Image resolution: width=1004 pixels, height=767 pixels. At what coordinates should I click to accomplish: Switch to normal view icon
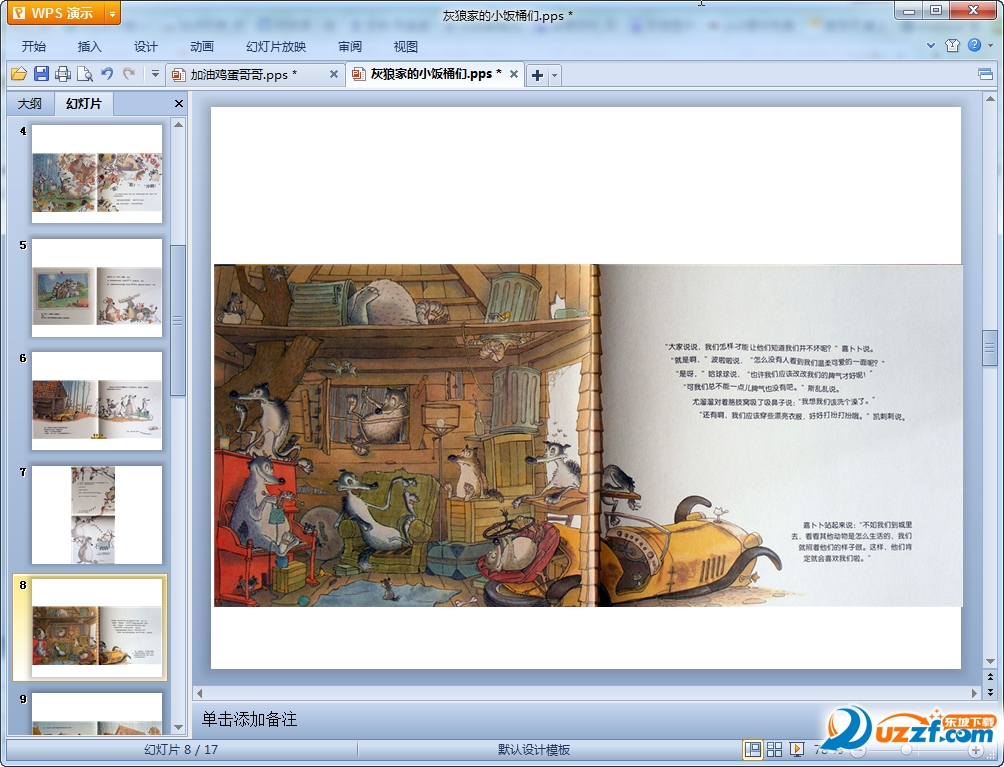tap(753, 749)
